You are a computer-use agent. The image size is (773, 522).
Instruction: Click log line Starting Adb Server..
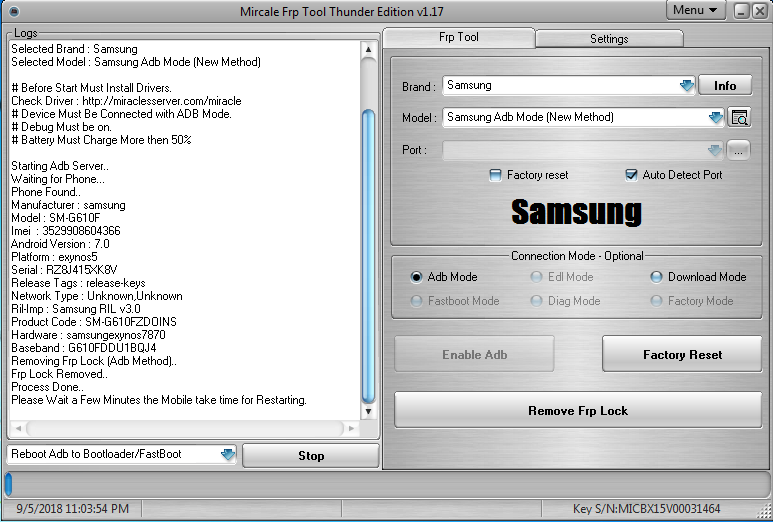pyautogui.click(x=60, y=166)
